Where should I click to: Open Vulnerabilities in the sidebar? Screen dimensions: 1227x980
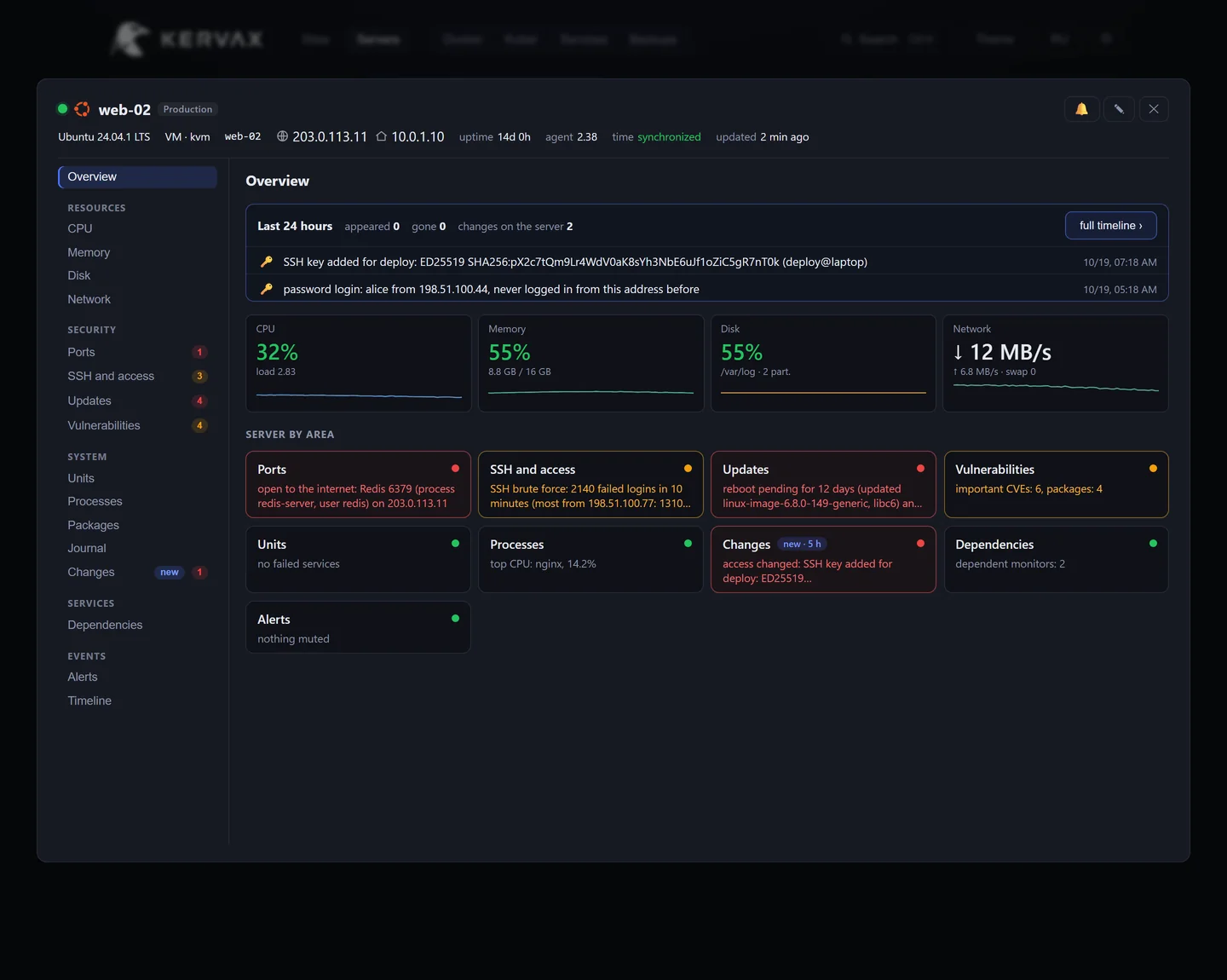(x=137, y=425)
